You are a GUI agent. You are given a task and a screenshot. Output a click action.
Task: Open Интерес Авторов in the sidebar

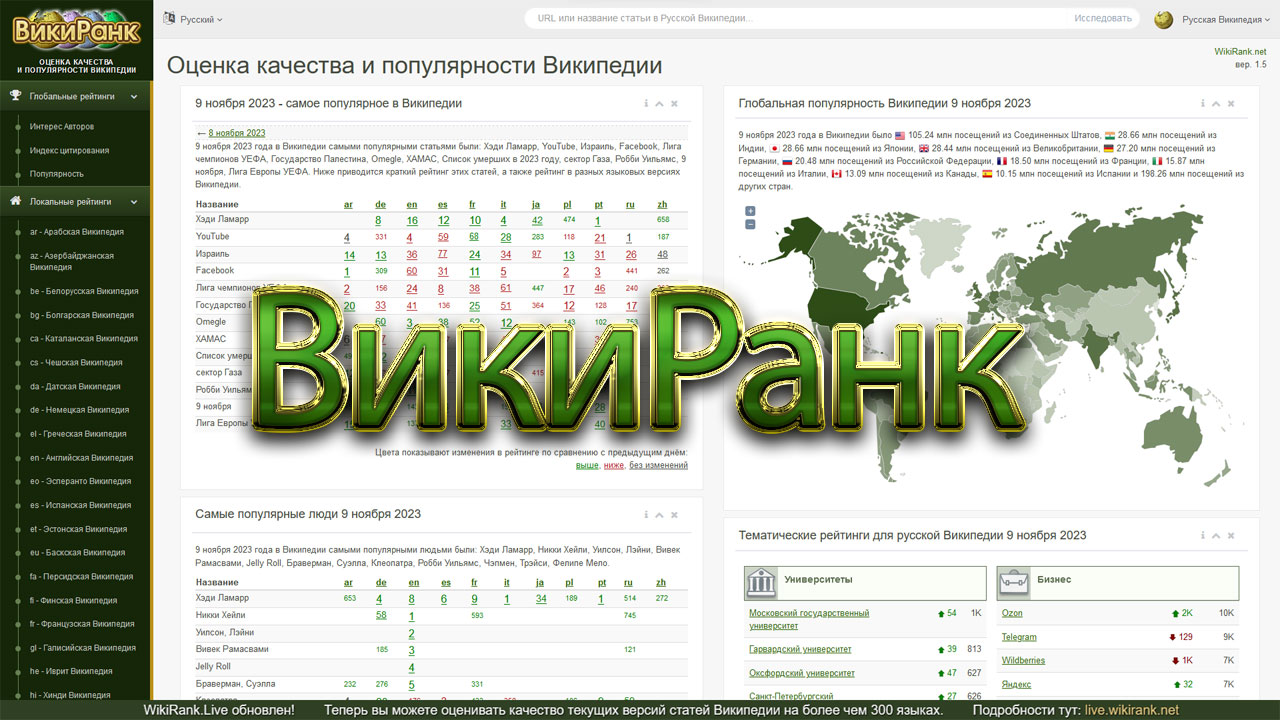(62, 126)
